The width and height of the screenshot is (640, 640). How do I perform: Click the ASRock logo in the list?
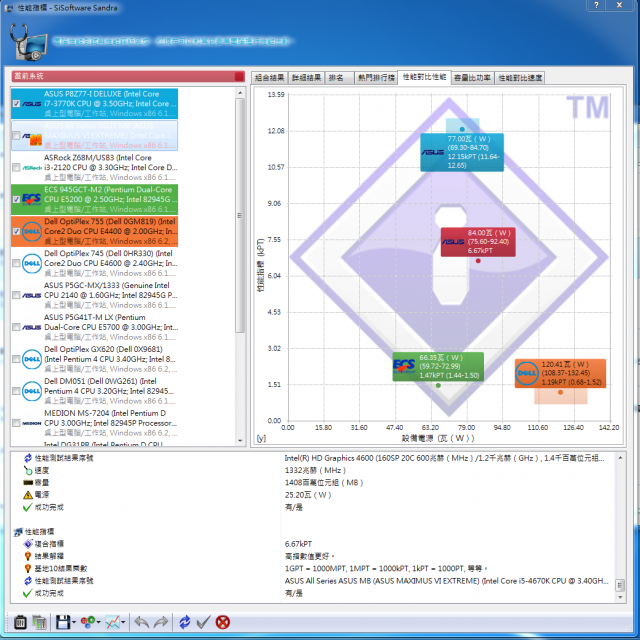pyautogui.click(x=31, y=168)
